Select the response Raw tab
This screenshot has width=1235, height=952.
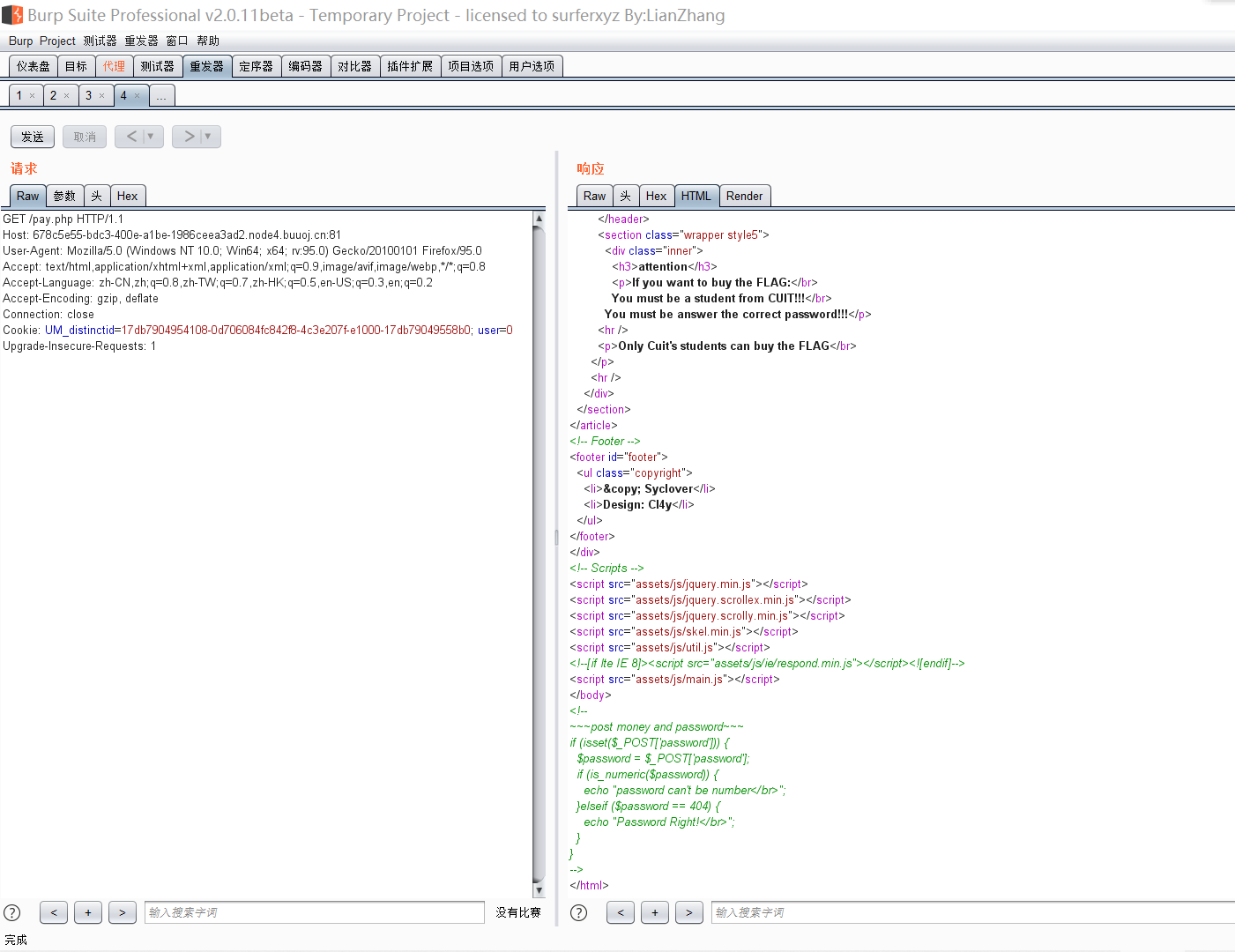coord(595,196)
